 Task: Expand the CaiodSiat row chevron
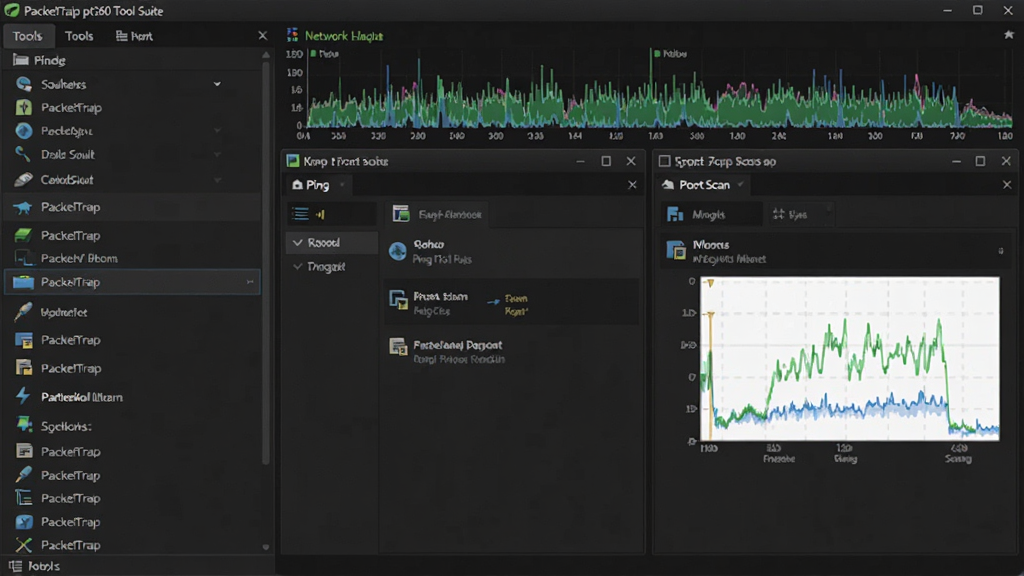217,180
